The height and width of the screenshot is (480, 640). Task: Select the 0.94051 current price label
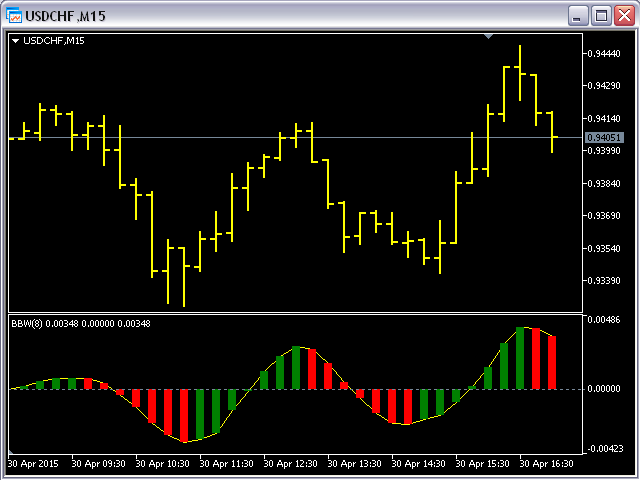604,138
